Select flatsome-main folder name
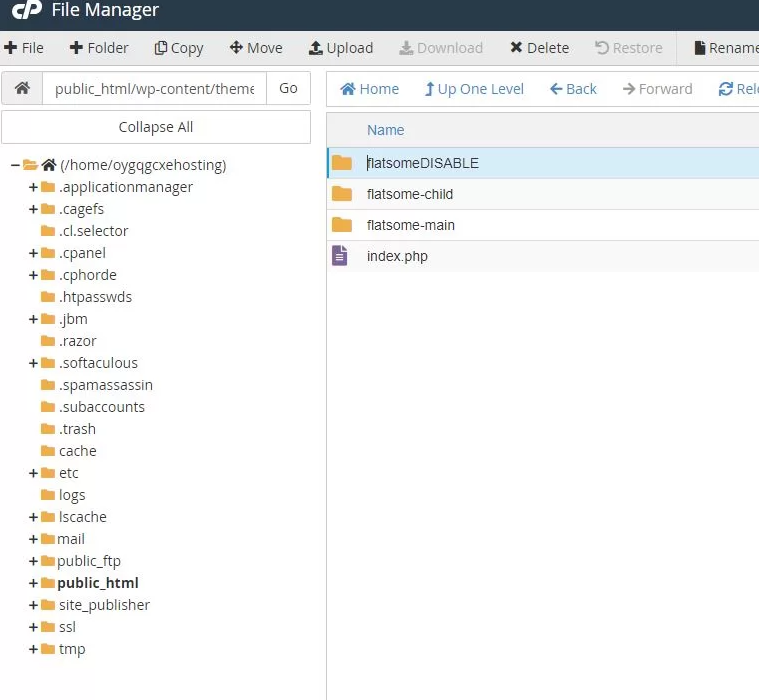Screen dimensions: 759x700 pos(410,225)
